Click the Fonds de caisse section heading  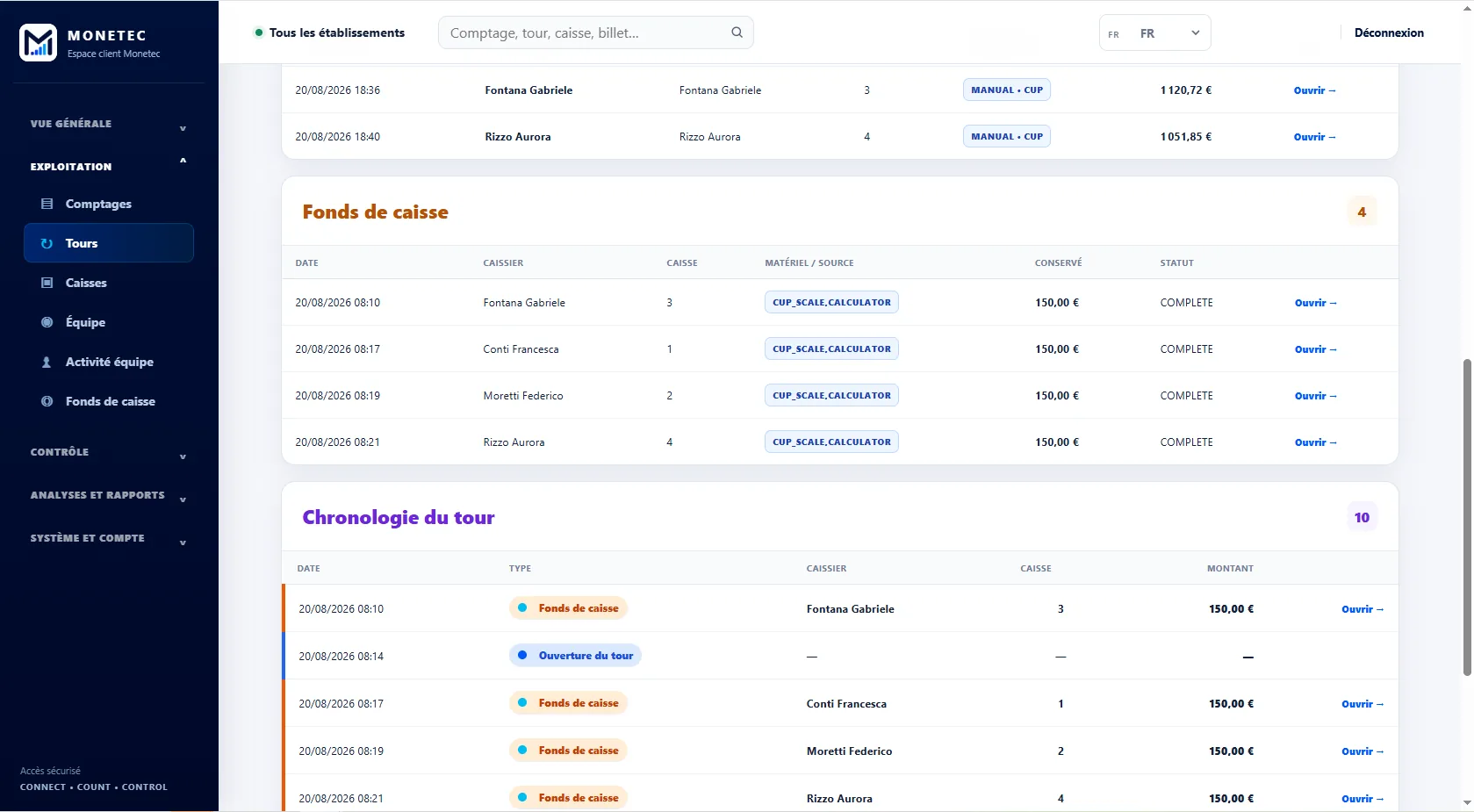tap(375, 212)
